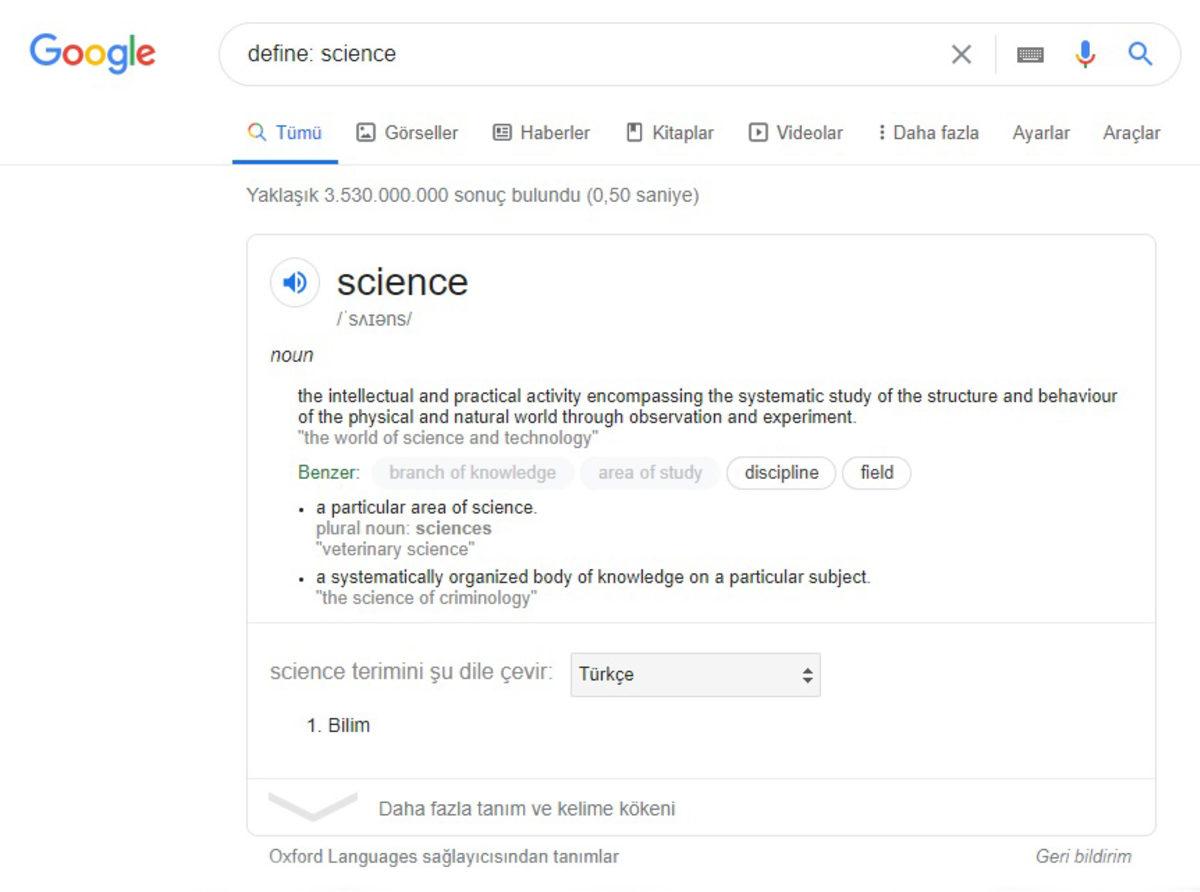Click the Görseller camera icon

367,132
